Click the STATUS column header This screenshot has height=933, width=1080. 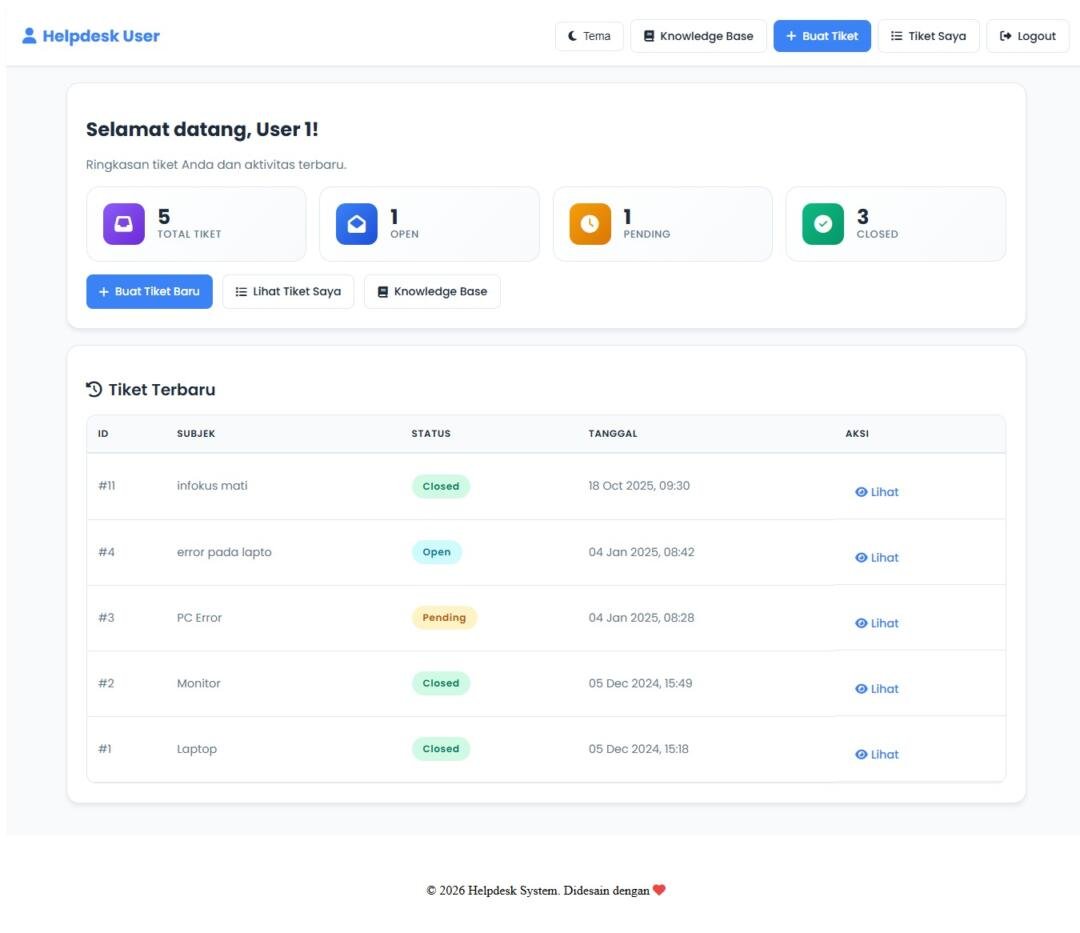[431, 433]
